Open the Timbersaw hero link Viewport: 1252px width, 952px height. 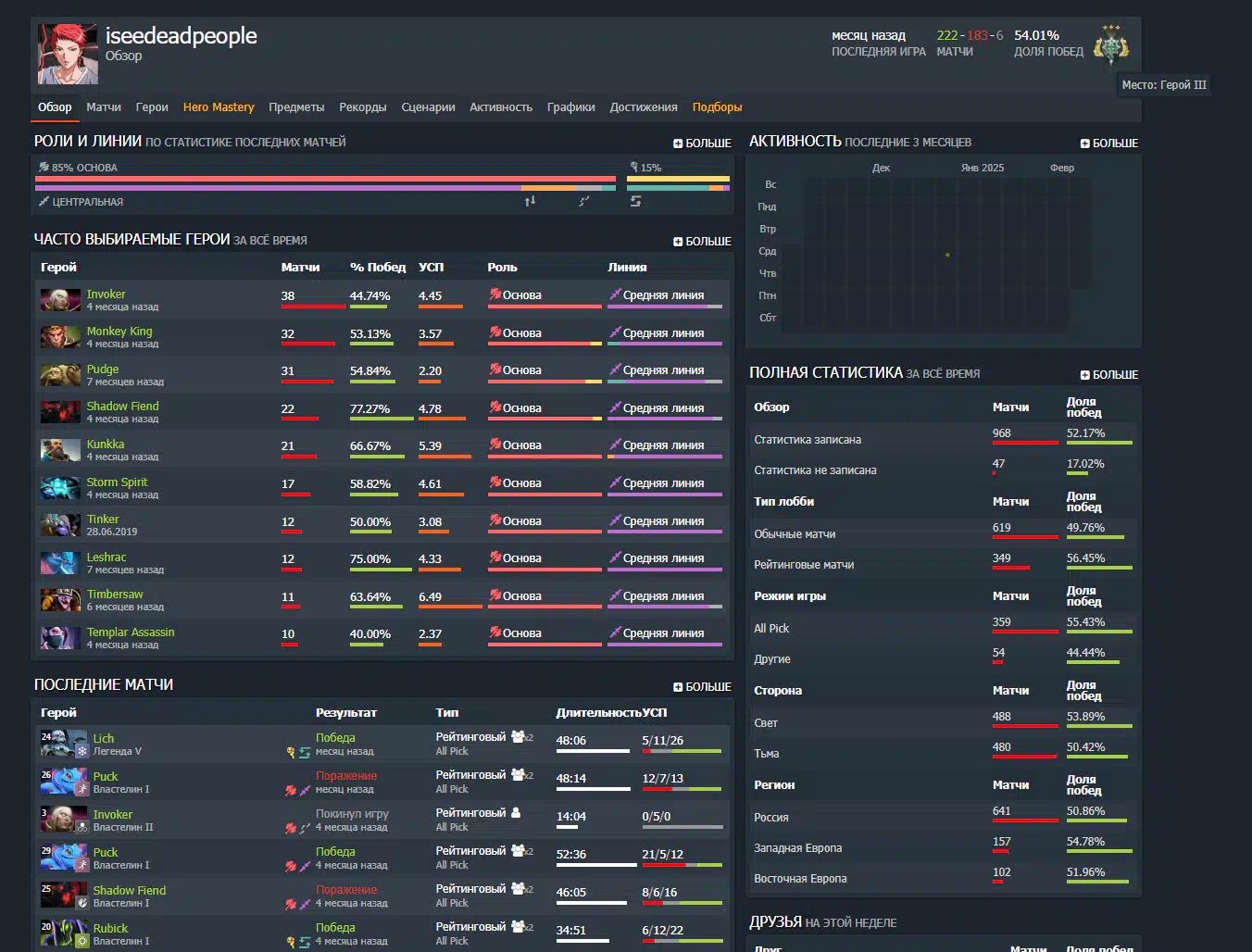pyautogui.click(x=115, y=595)
